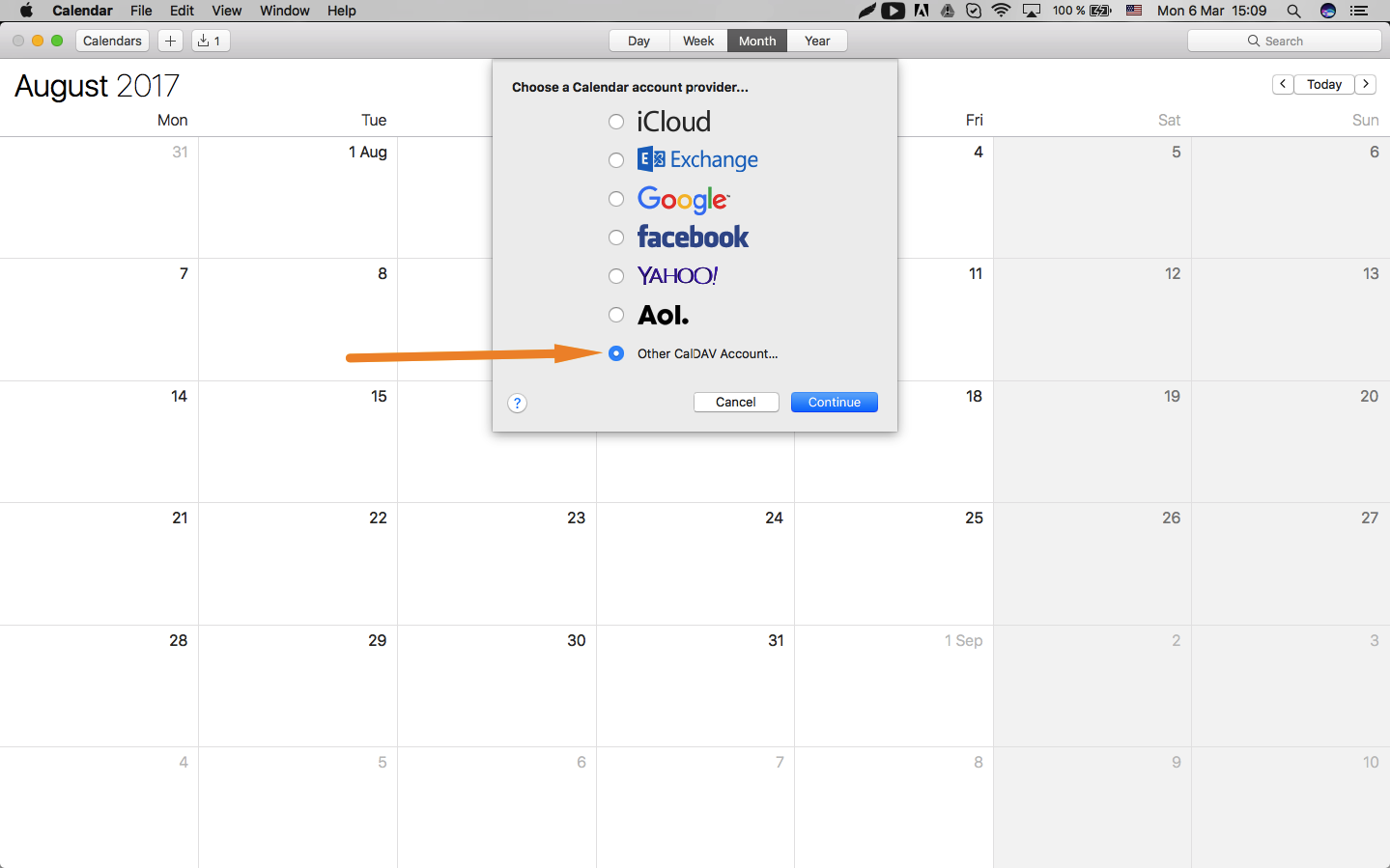Select day '28' in the calendar

(99, 686)
